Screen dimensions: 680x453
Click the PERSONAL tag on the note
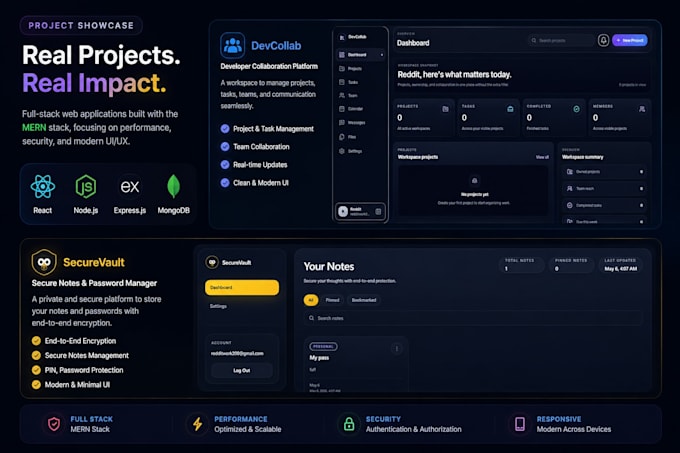pyautogui.click(x=323, y=346)
